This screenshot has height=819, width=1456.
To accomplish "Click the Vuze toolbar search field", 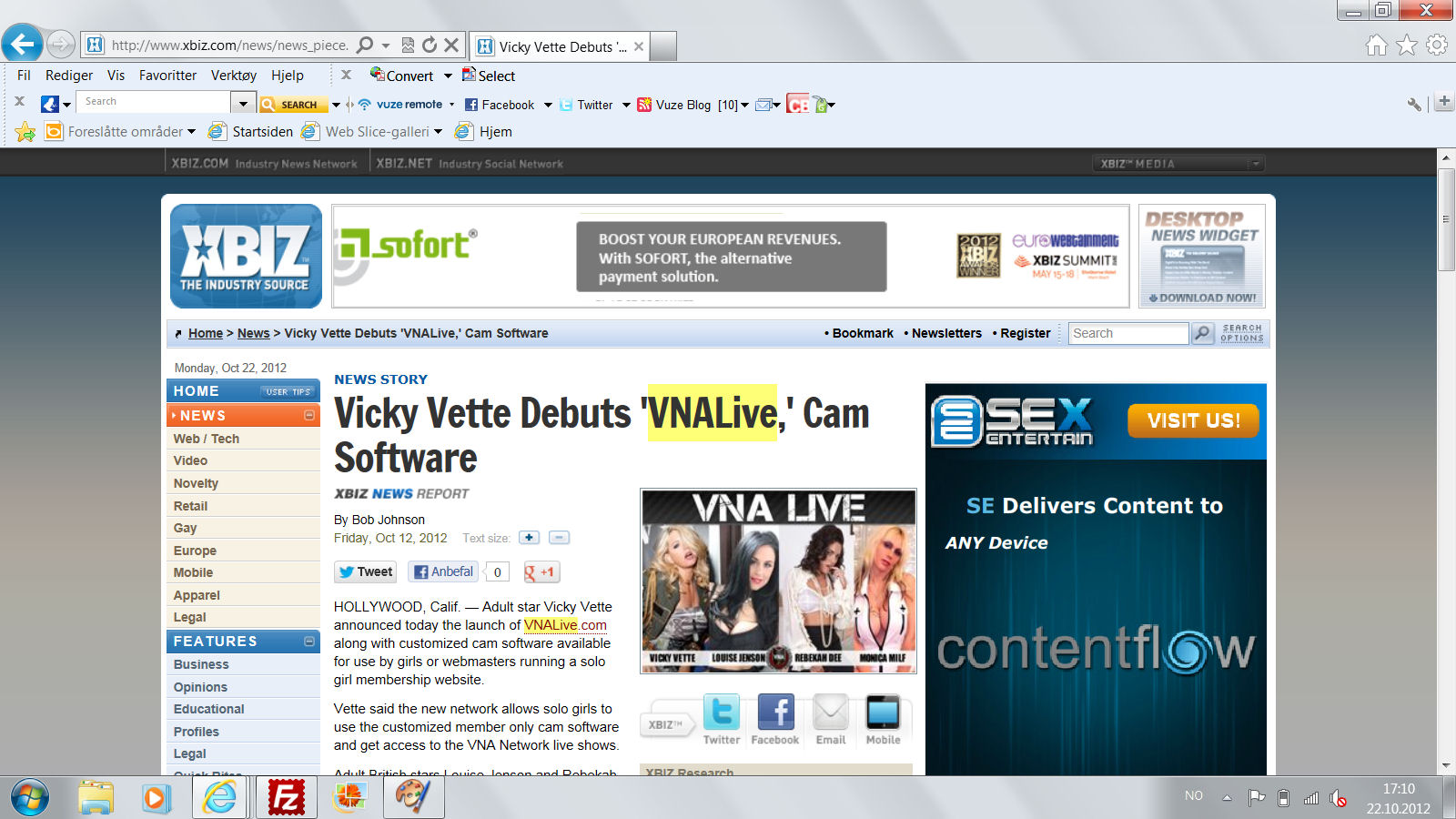I will click(152, 102).
